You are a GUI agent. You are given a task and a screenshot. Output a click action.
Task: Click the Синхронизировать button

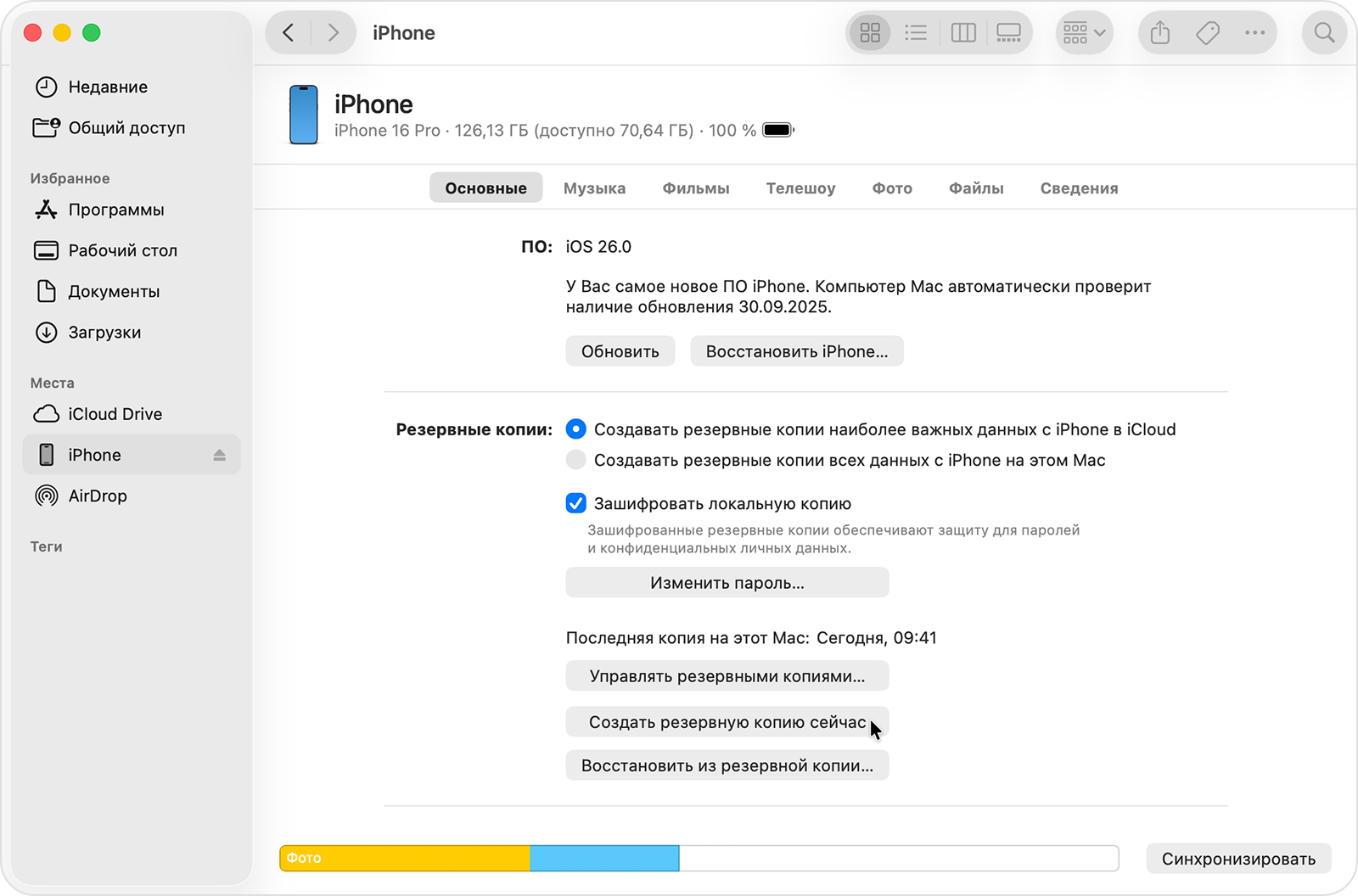(1238, 859)
